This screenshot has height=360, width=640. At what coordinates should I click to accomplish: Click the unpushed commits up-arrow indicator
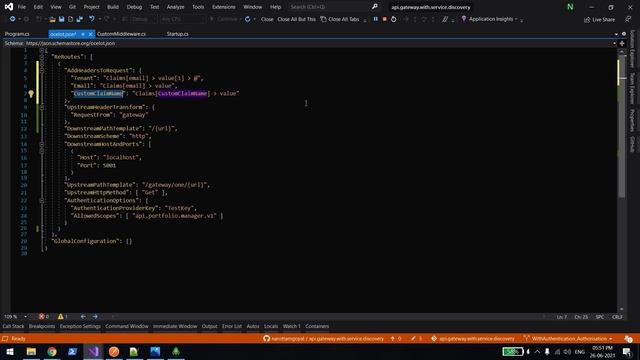(396, 339)
